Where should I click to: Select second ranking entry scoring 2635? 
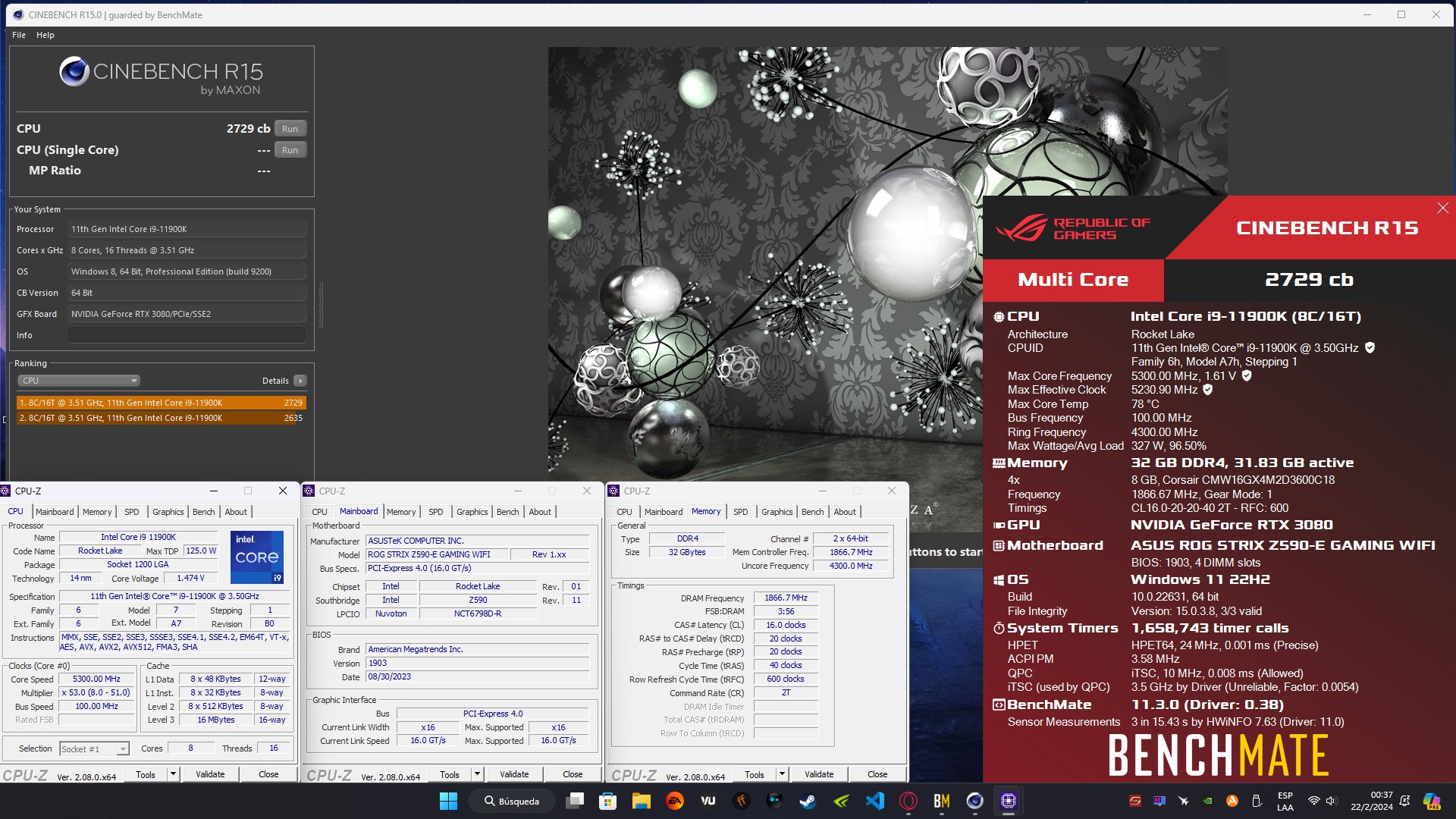pos(161,418)
